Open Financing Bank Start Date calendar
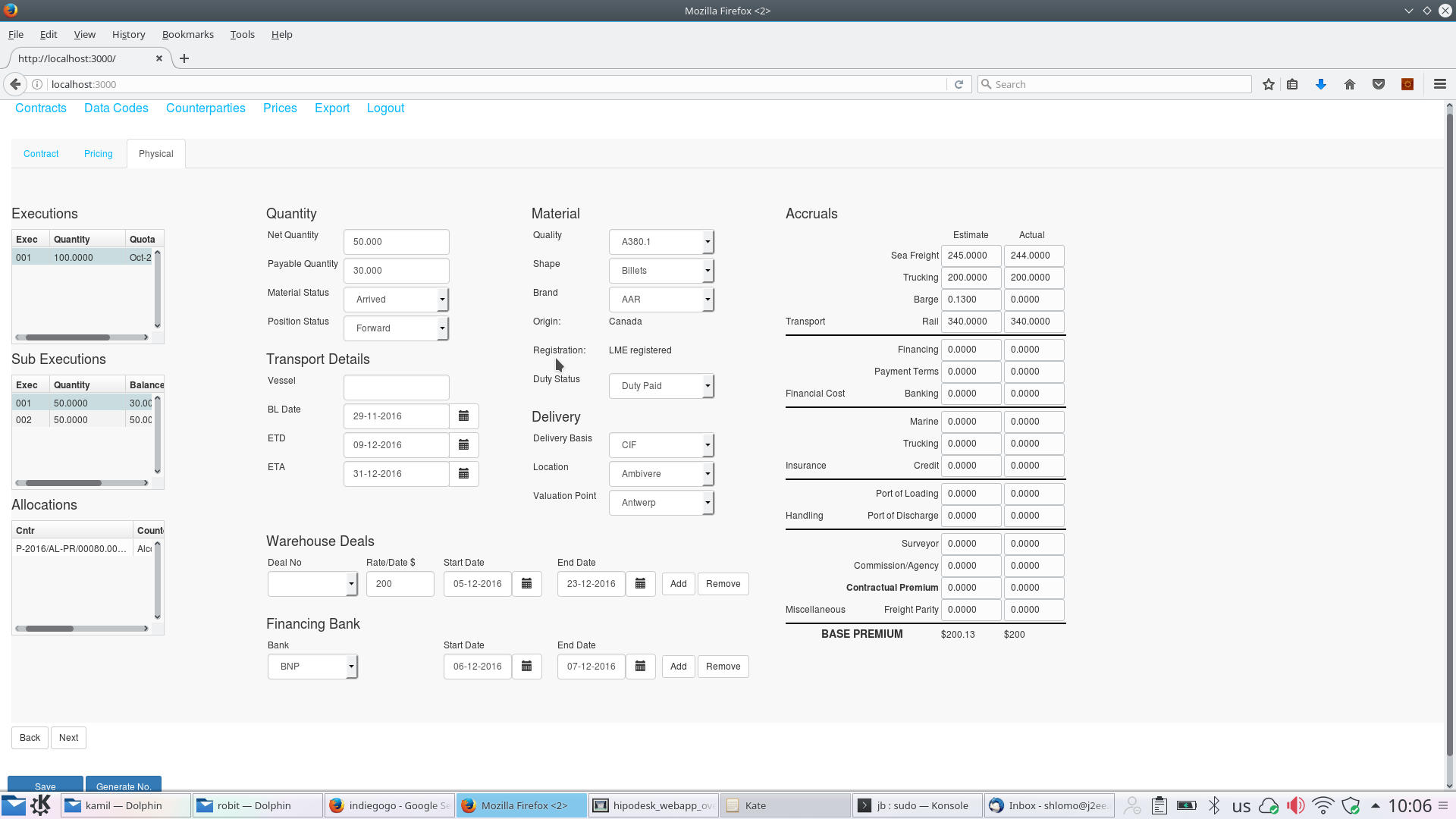 (x=526, y=667)
